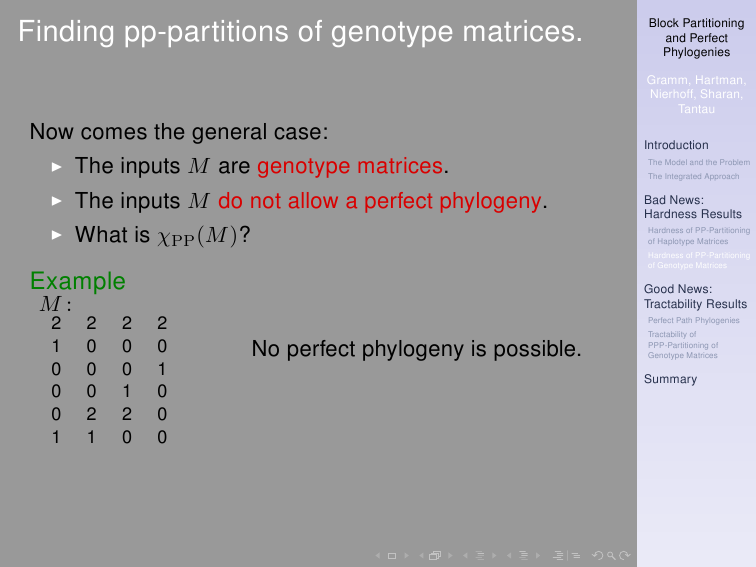Click the go forward redo-arrow icon
This screenshot has height=567, width=756.
click(x=624, y=555)
